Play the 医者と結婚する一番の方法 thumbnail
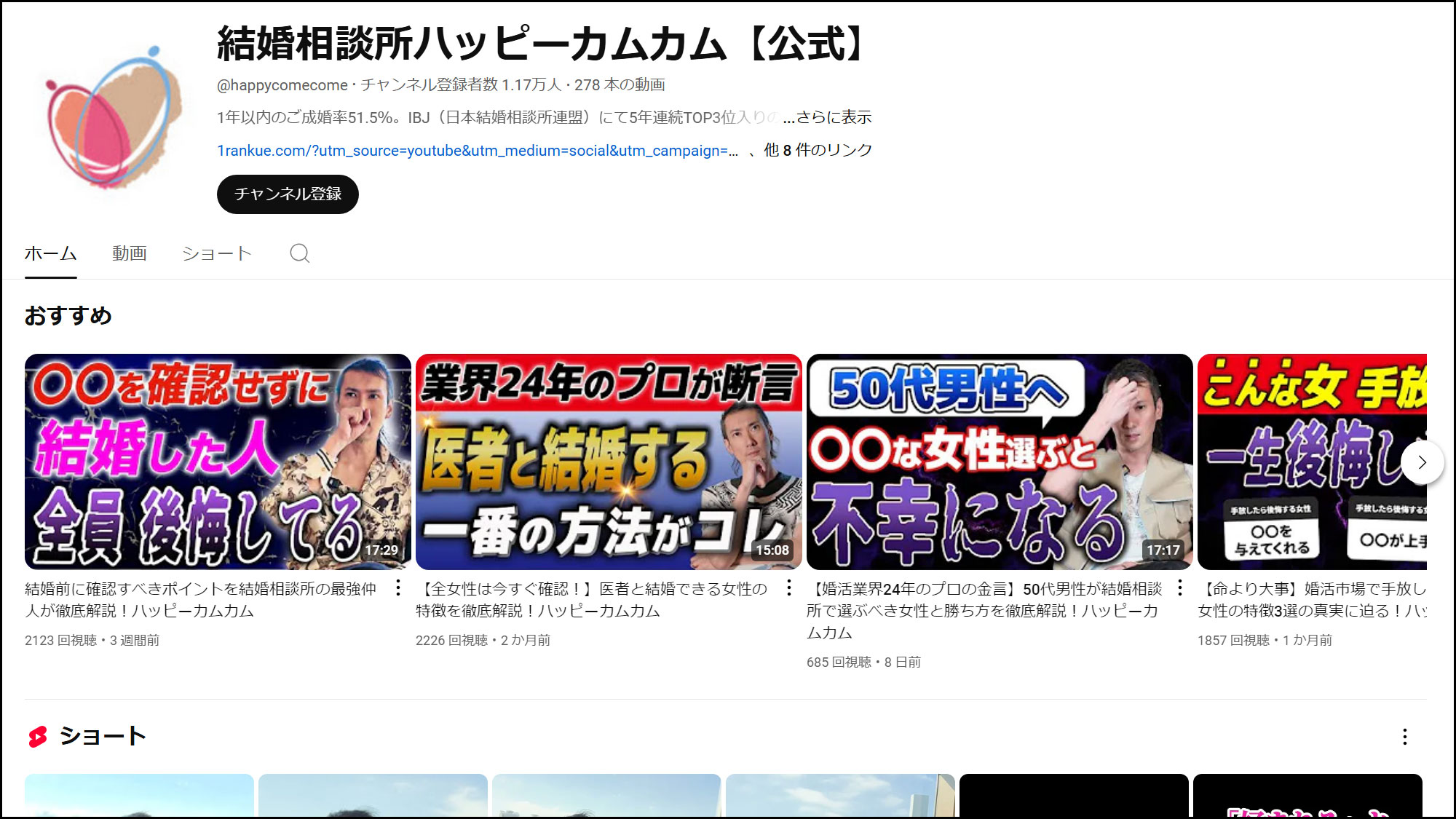 (x=609, y=462)
